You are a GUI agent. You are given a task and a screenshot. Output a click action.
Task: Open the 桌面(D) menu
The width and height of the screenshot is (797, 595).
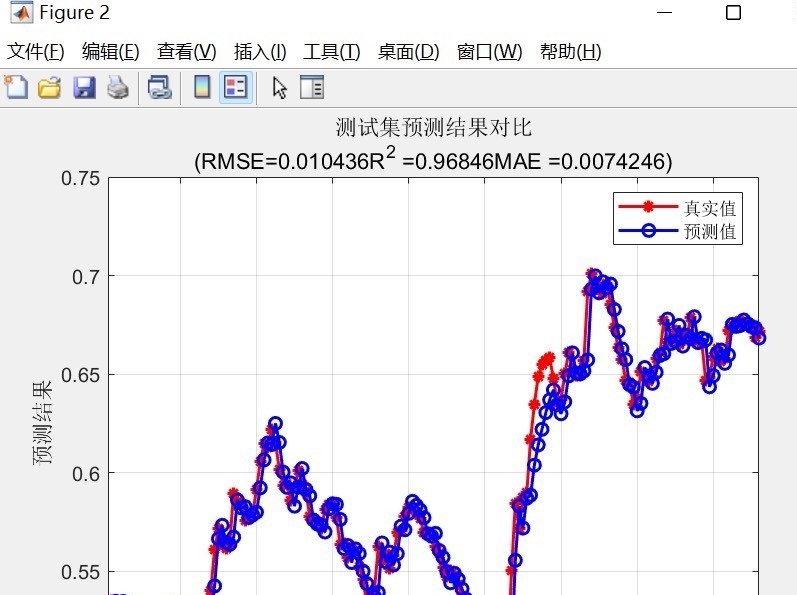408,51
